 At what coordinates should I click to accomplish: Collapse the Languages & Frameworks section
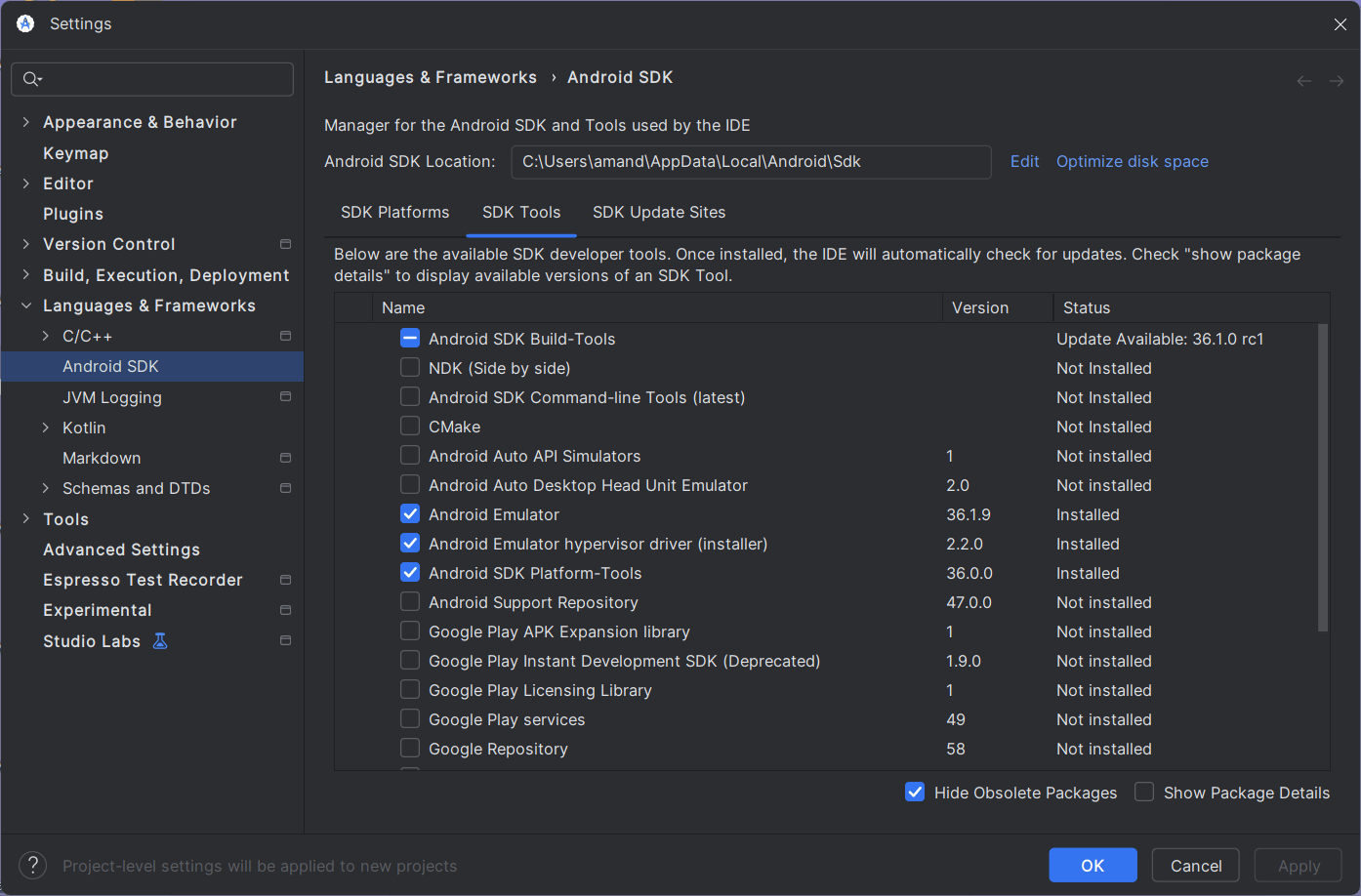pos(26,305)
